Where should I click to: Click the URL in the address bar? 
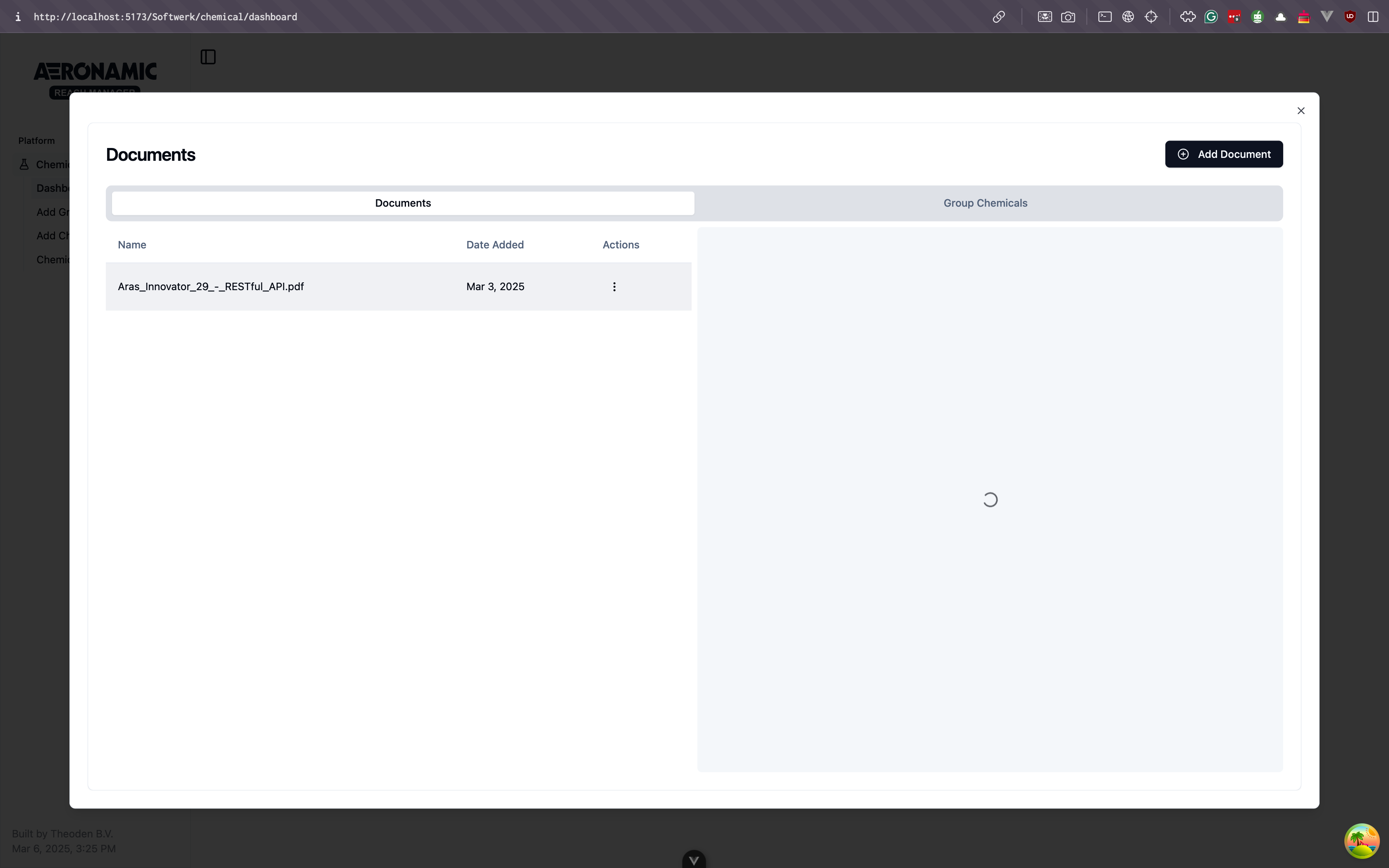[165, 17]
